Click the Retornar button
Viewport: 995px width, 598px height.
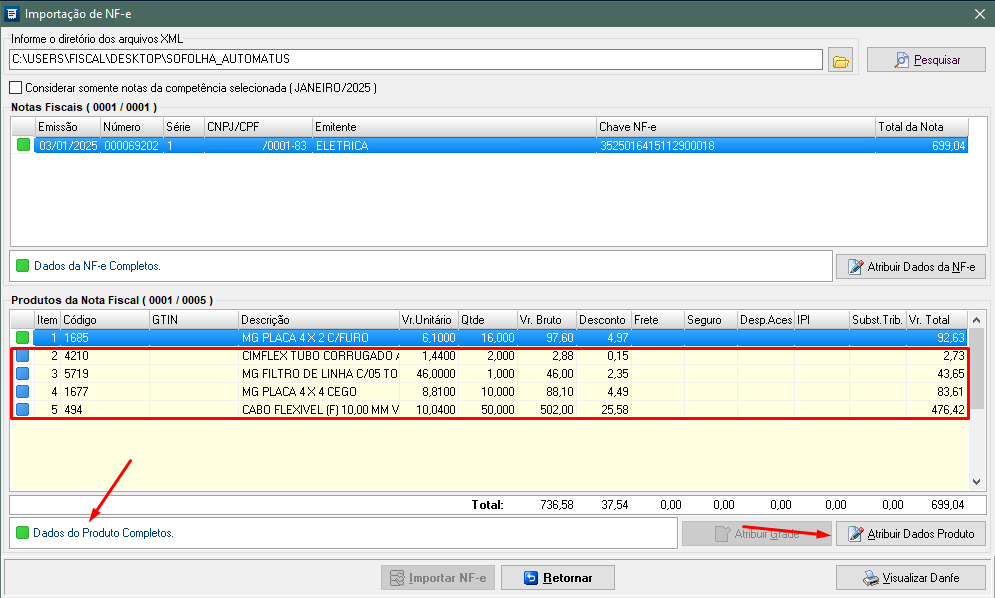pos(557,578)
